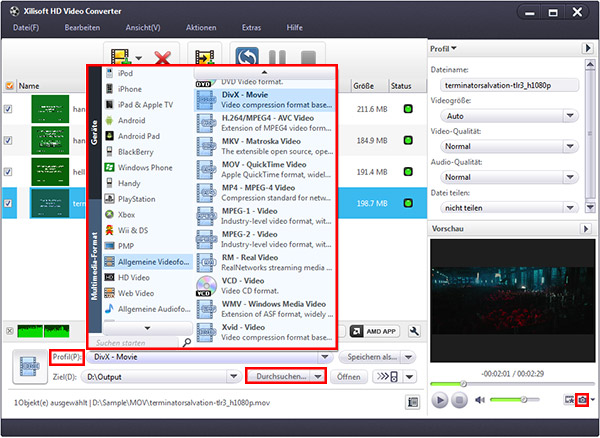Click the snapshot camera icon in preview
The height and width of the screenshot is (438, 600).
coord(582,400)
